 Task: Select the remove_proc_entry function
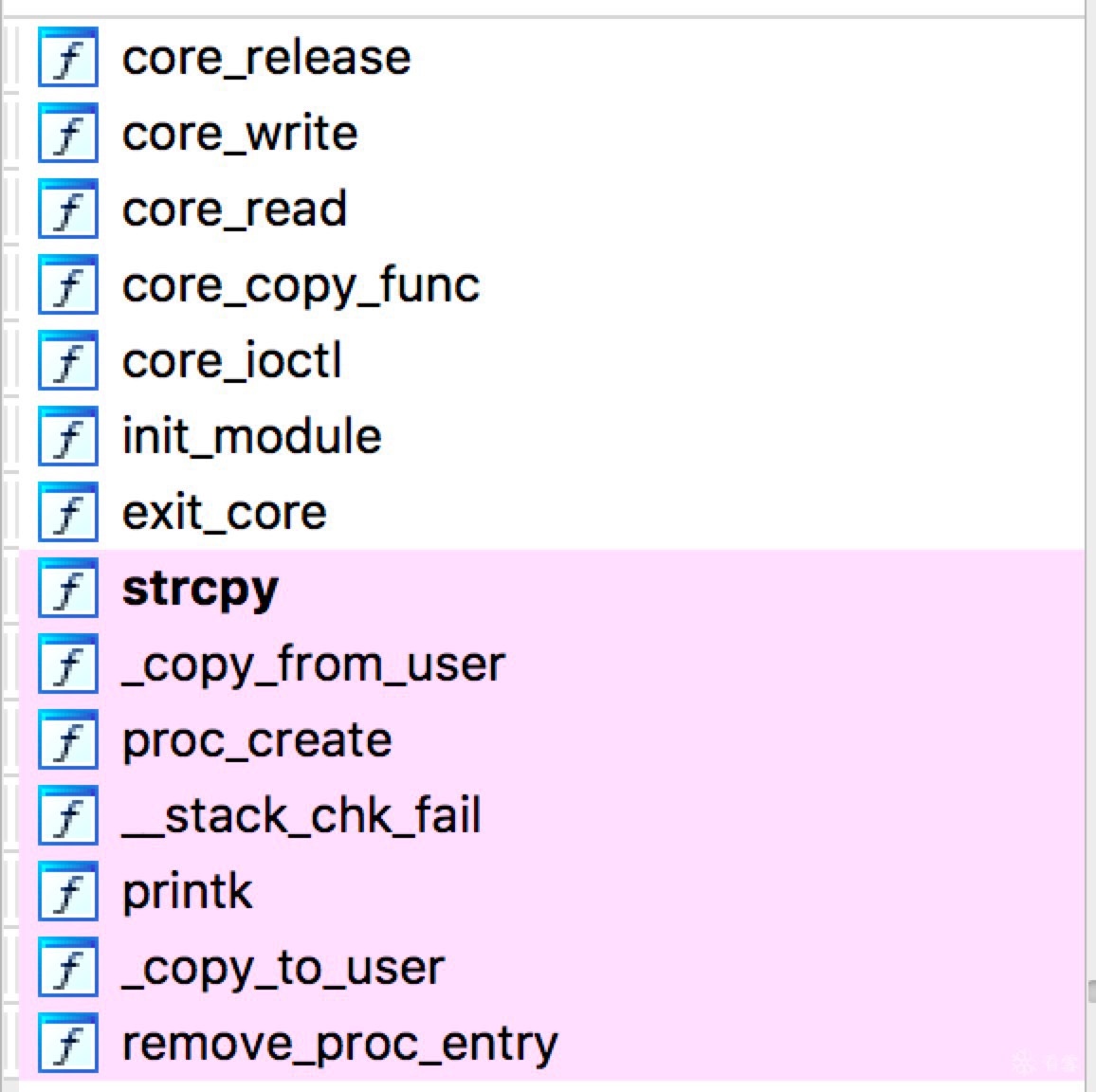pos(339,1045)
